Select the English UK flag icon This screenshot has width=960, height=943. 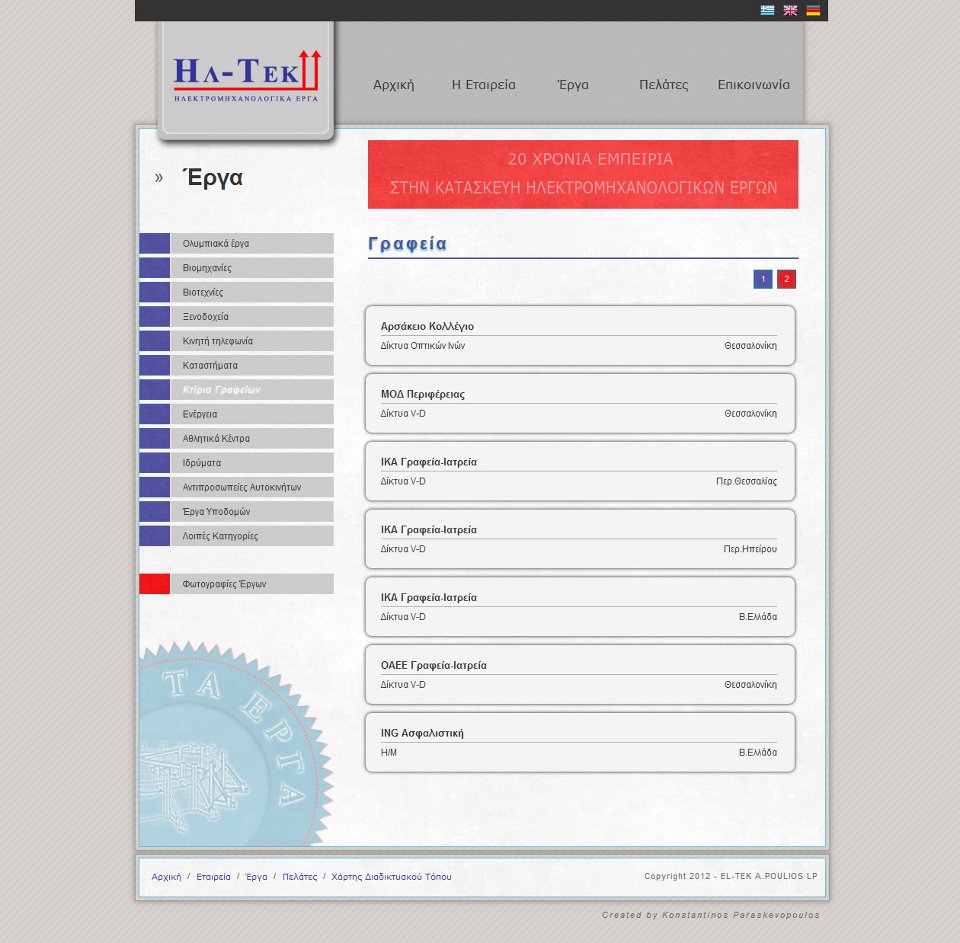(x=790, y=10)
